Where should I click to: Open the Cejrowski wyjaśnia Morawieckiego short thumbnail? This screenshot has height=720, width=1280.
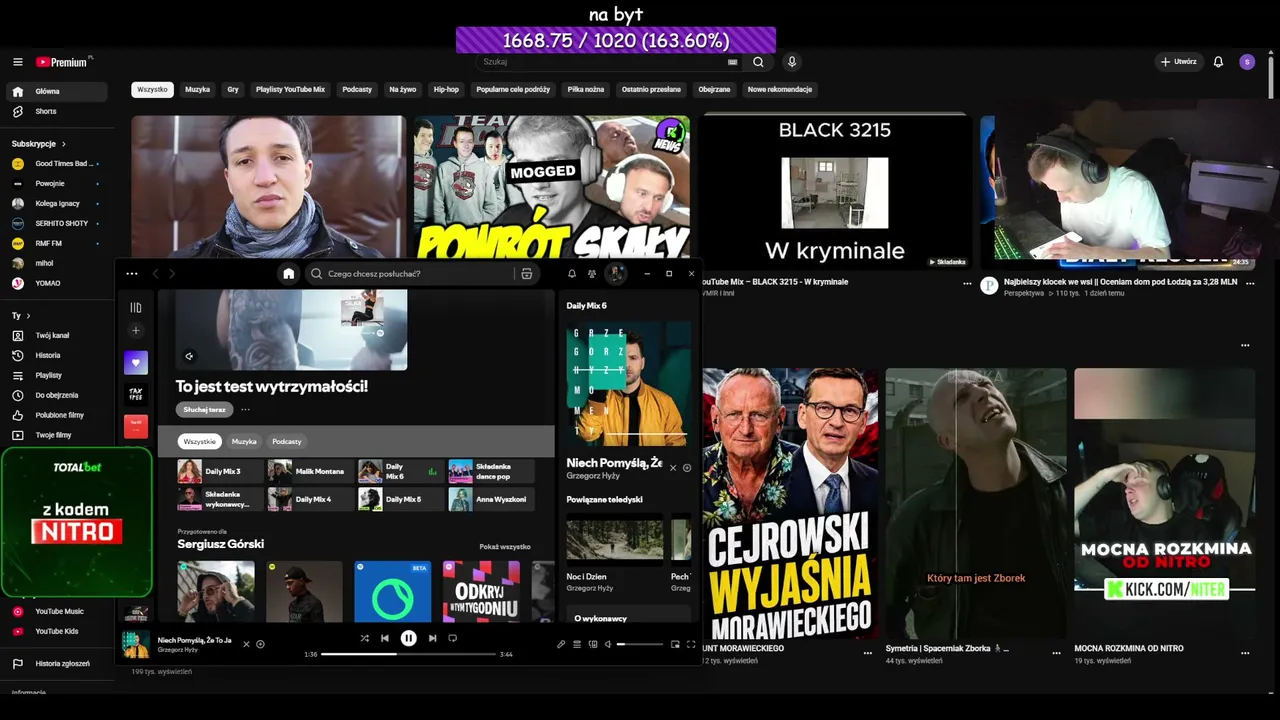[x=790, y=504]
